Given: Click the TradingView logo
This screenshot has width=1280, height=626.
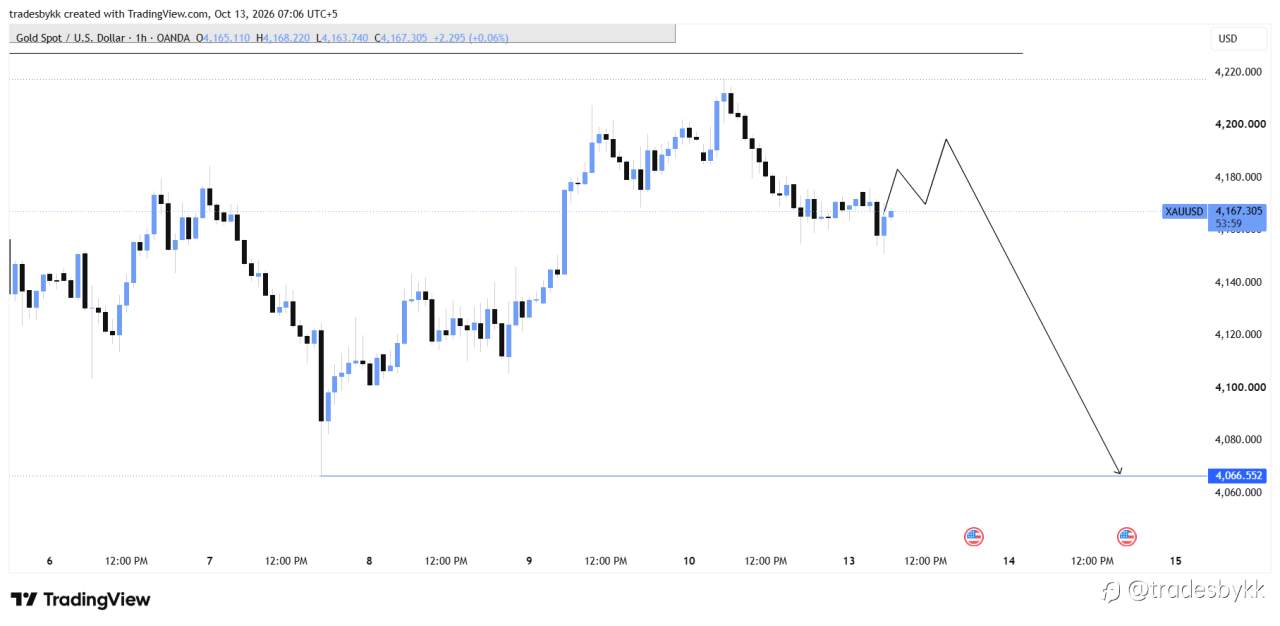Looking at the screenshot, I should coord(81,600).
